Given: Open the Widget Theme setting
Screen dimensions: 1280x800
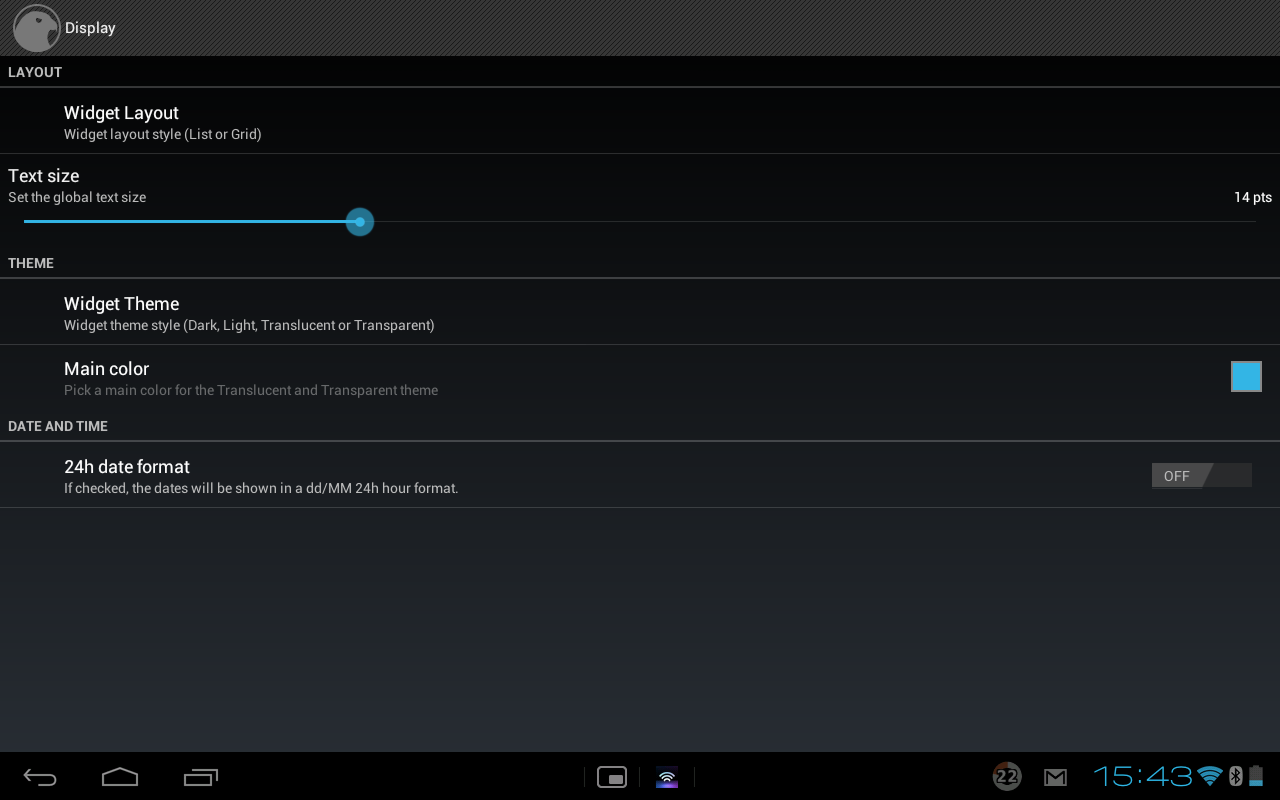Looking at the screenshot, I should [640, 312].
